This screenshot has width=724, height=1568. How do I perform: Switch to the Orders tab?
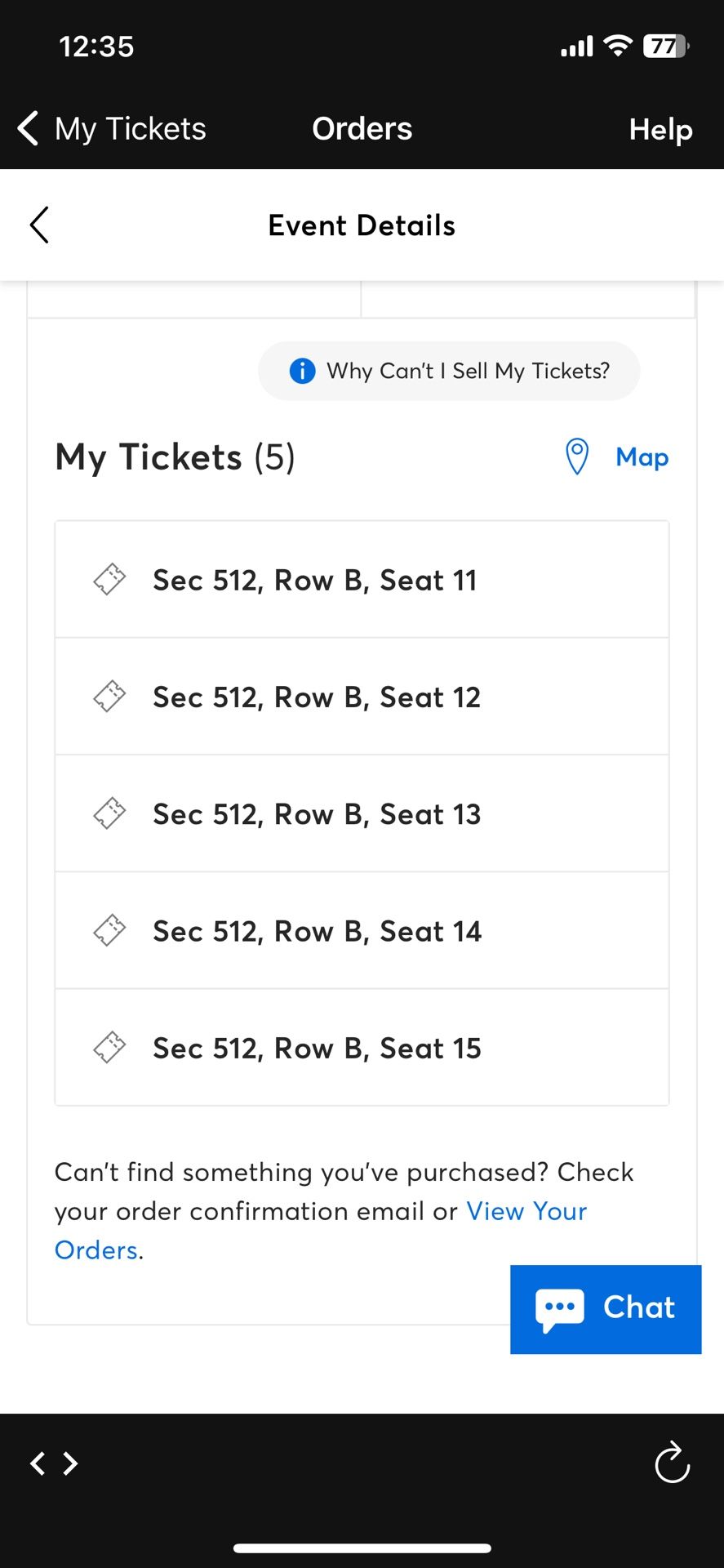coord(362,129)
